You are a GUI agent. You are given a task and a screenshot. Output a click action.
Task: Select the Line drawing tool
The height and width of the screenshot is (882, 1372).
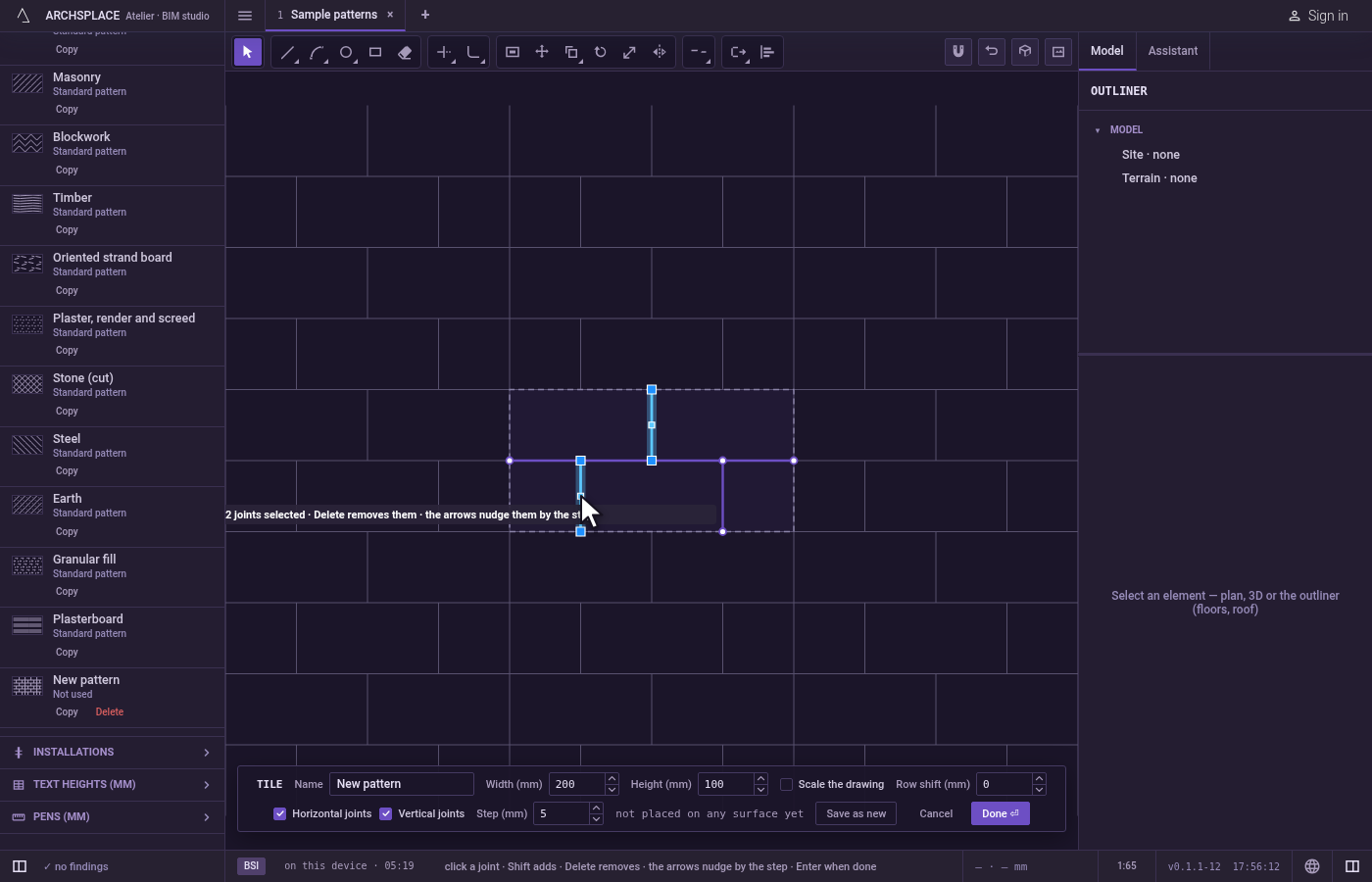pos(287,52)
